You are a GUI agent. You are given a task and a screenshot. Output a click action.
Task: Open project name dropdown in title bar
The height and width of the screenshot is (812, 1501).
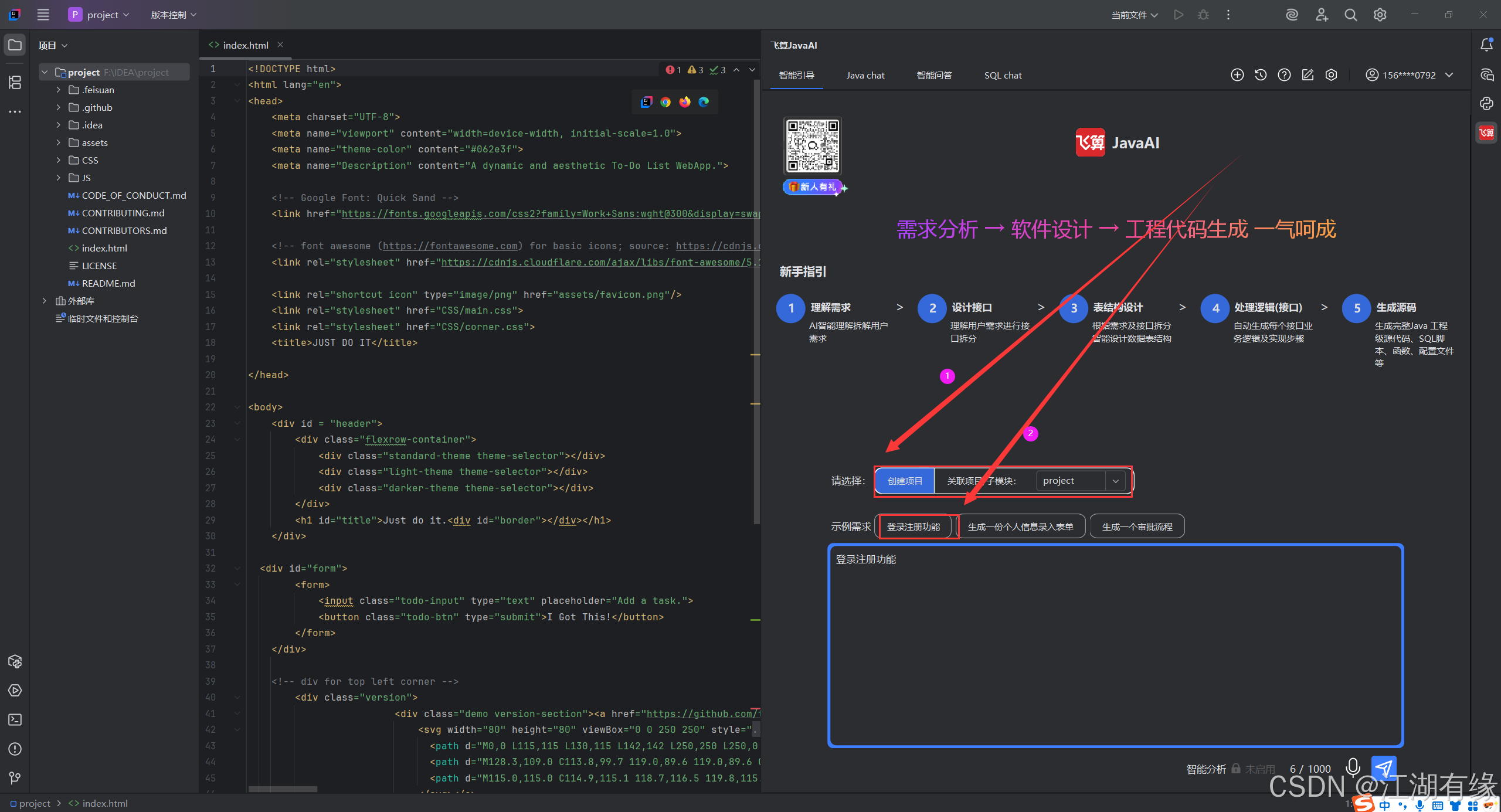click(x=99, y=15)
